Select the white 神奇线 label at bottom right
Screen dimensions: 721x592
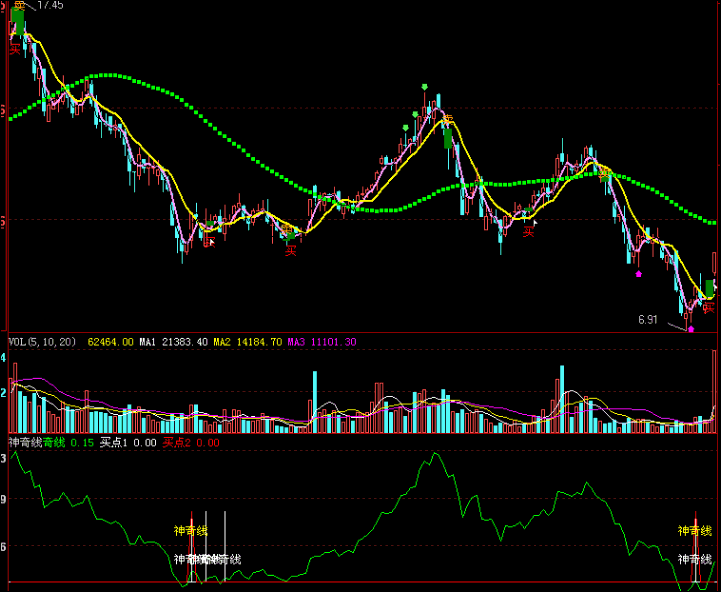pos(695,559)
